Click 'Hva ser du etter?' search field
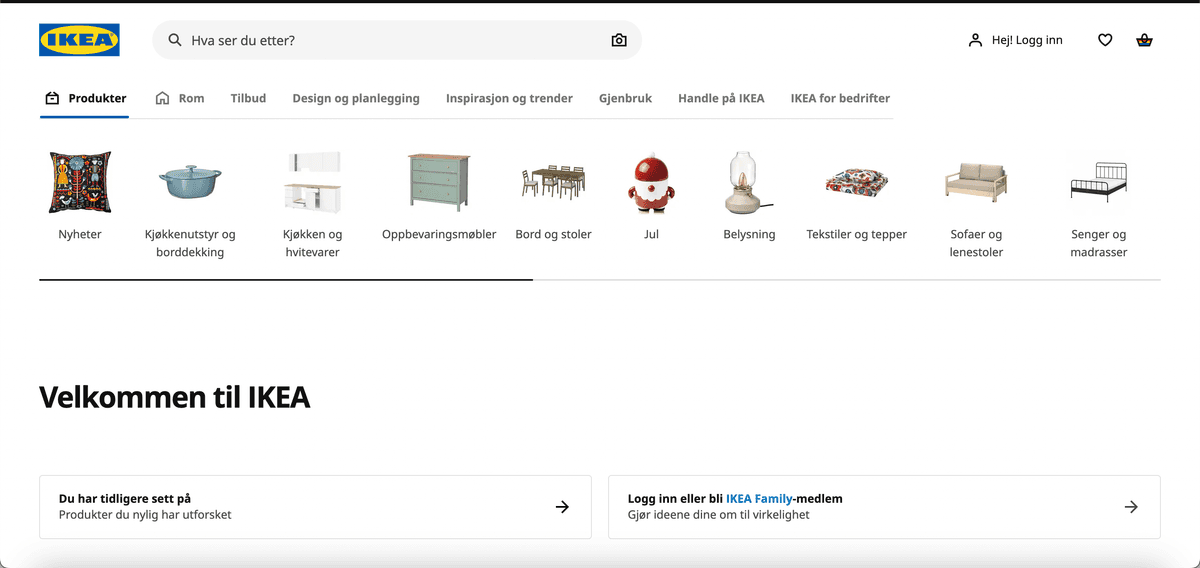Screen dimensions: 1200x568 click(397, 40)
